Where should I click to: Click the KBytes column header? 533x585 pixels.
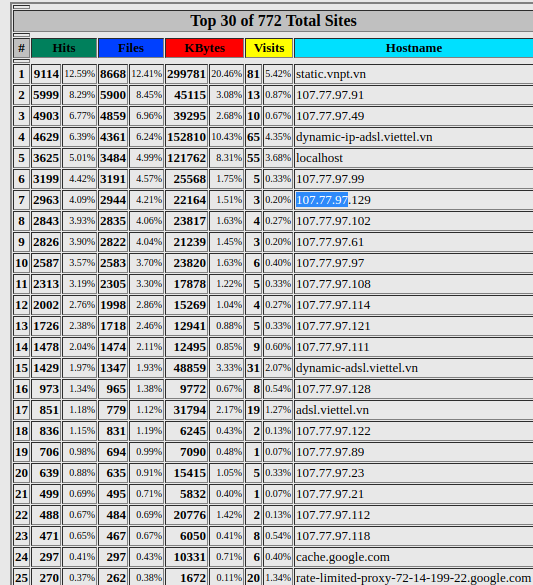click(x=204, y=48)
